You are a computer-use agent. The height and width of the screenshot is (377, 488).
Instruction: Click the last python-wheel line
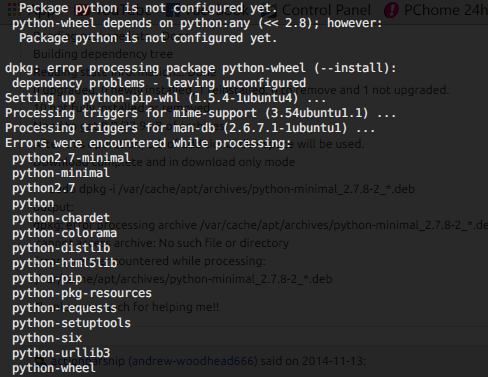pyautogui.click(x=54, y=368)
